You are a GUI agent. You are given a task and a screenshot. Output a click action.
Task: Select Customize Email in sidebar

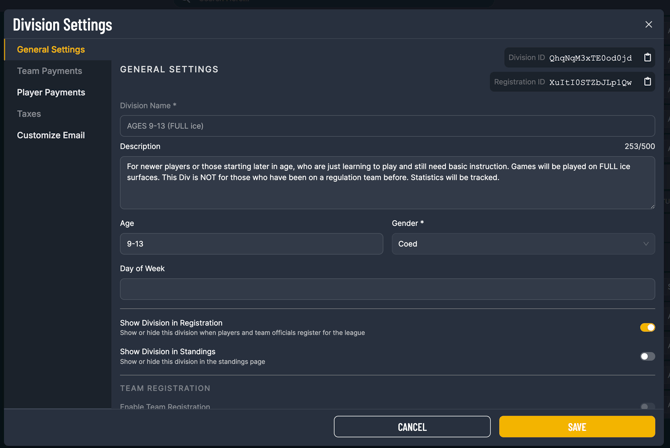click(51, 135)
